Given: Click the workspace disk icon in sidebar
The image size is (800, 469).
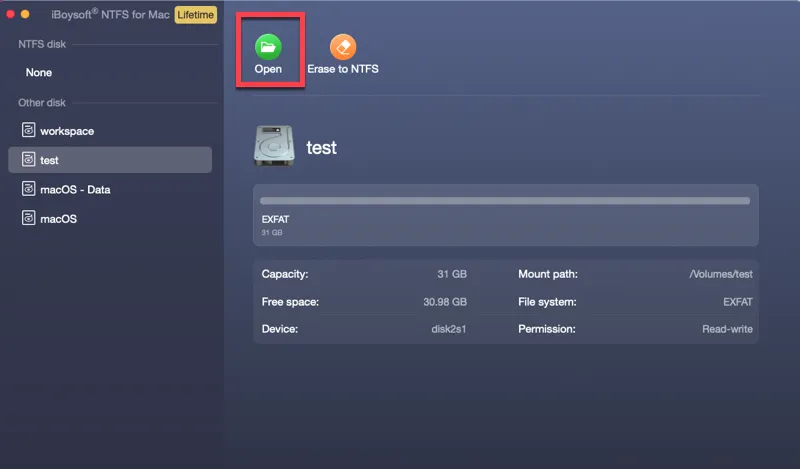Looking at the screenshot, I should click(28, 131).
